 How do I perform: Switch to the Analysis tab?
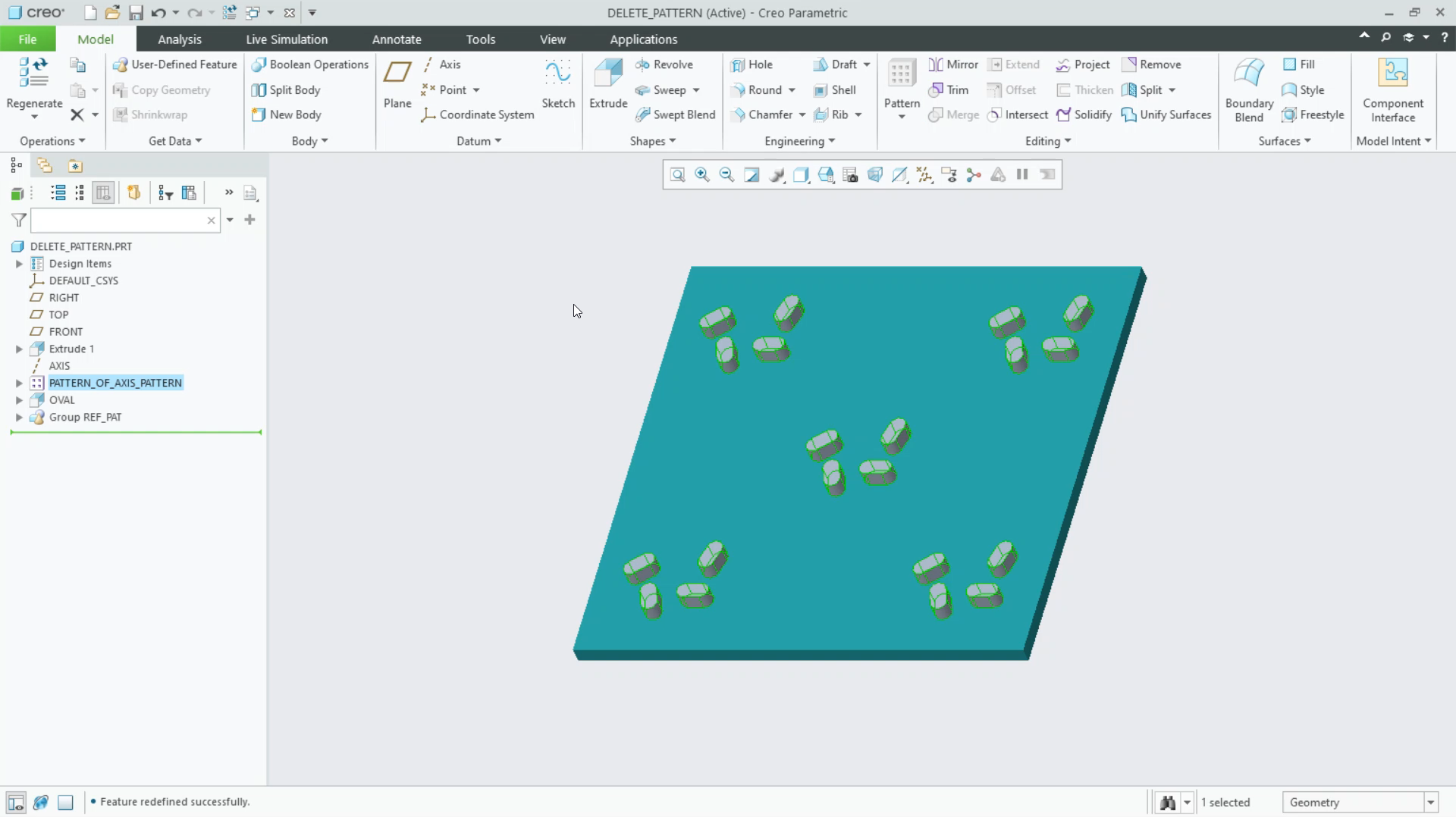[x=180, y=39]
